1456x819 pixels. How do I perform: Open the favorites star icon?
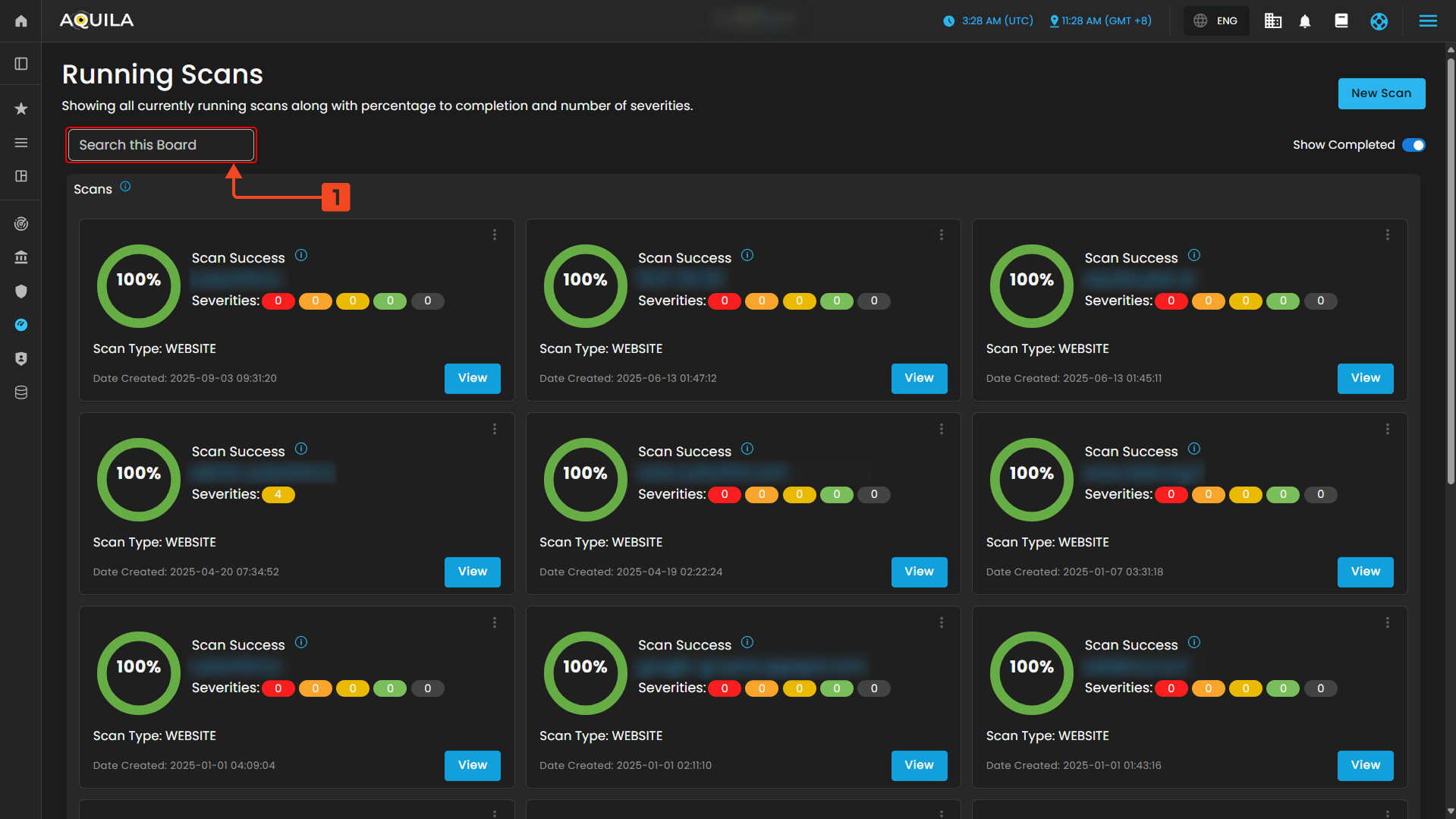pos(21,109)
